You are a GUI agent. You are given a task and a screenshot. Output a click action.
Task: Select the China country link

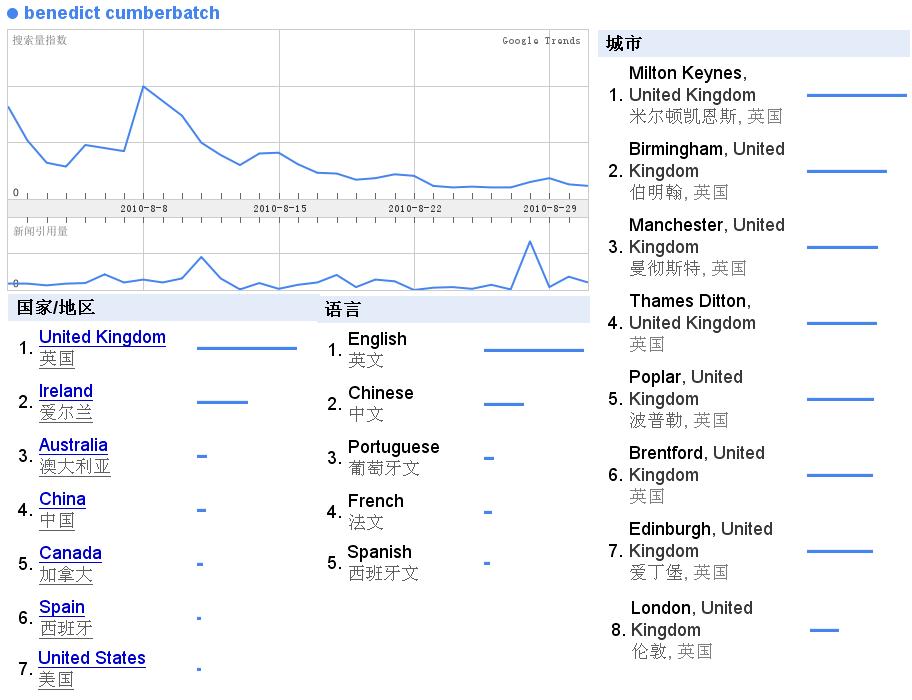(x=62, y=500)
